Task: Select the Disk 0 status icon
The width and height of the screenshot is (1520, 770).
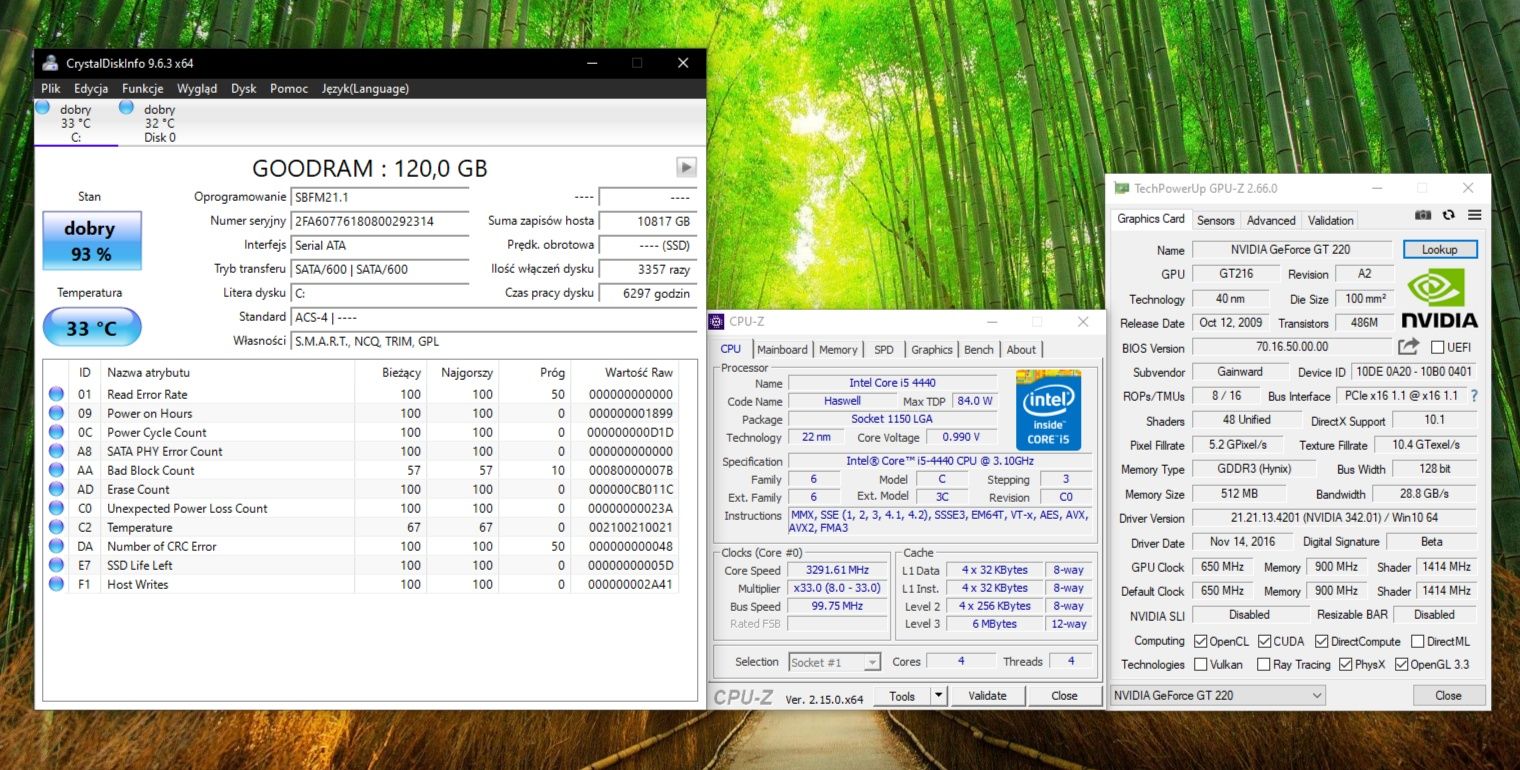Action: point(126,108)
